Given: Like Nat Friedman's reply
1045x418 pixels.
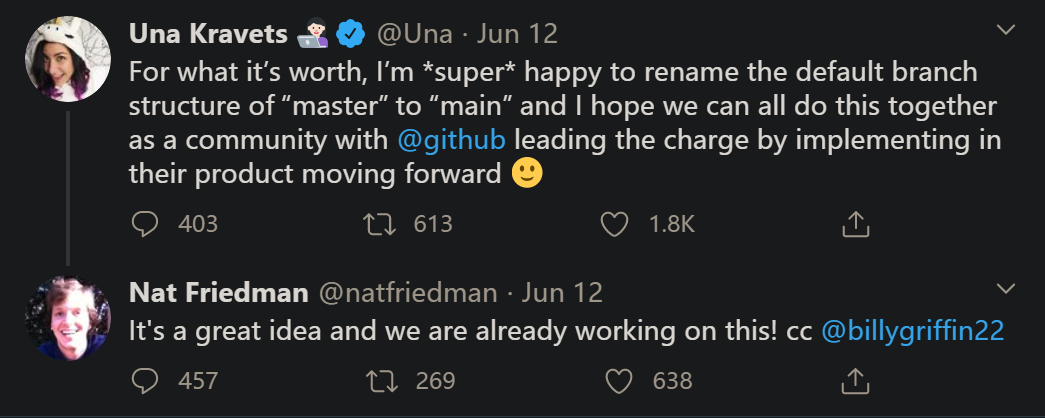Looking at the screenshot, I should [620, 381].
